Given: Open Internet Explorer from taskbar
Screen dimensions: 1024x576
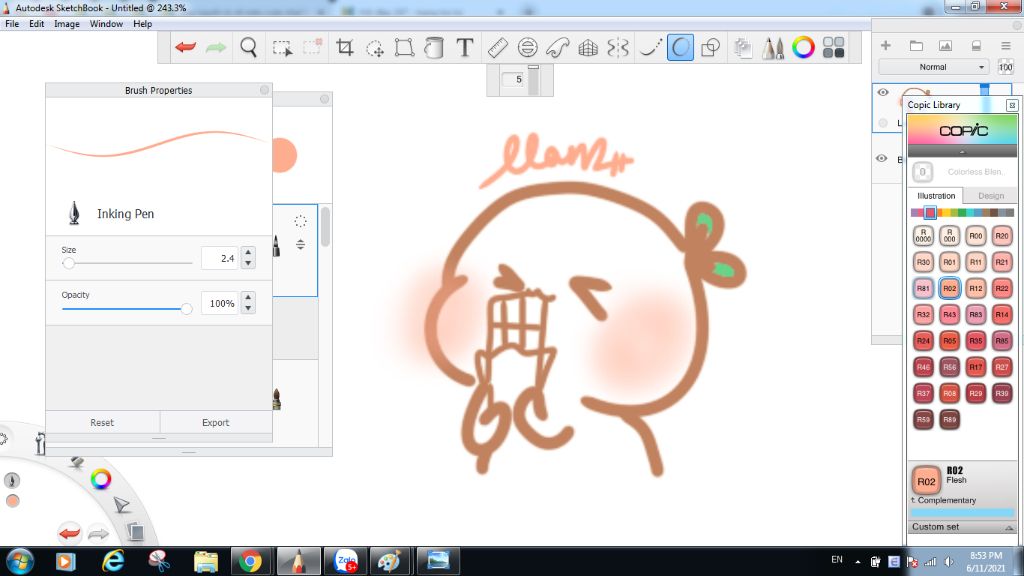Looking at the screenshot, I should click(114, 561).
